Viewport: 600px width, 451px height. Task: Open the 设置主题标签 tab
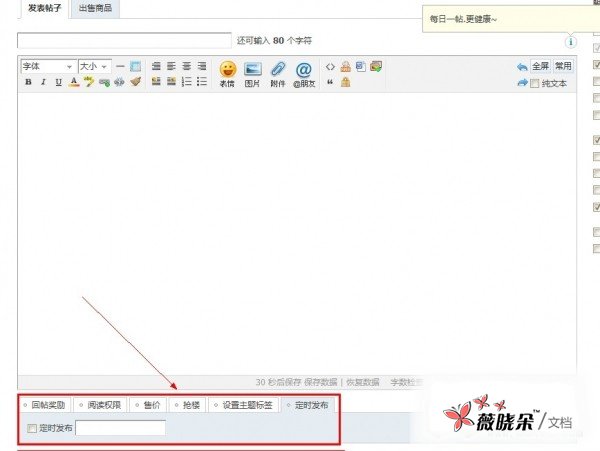243,405
